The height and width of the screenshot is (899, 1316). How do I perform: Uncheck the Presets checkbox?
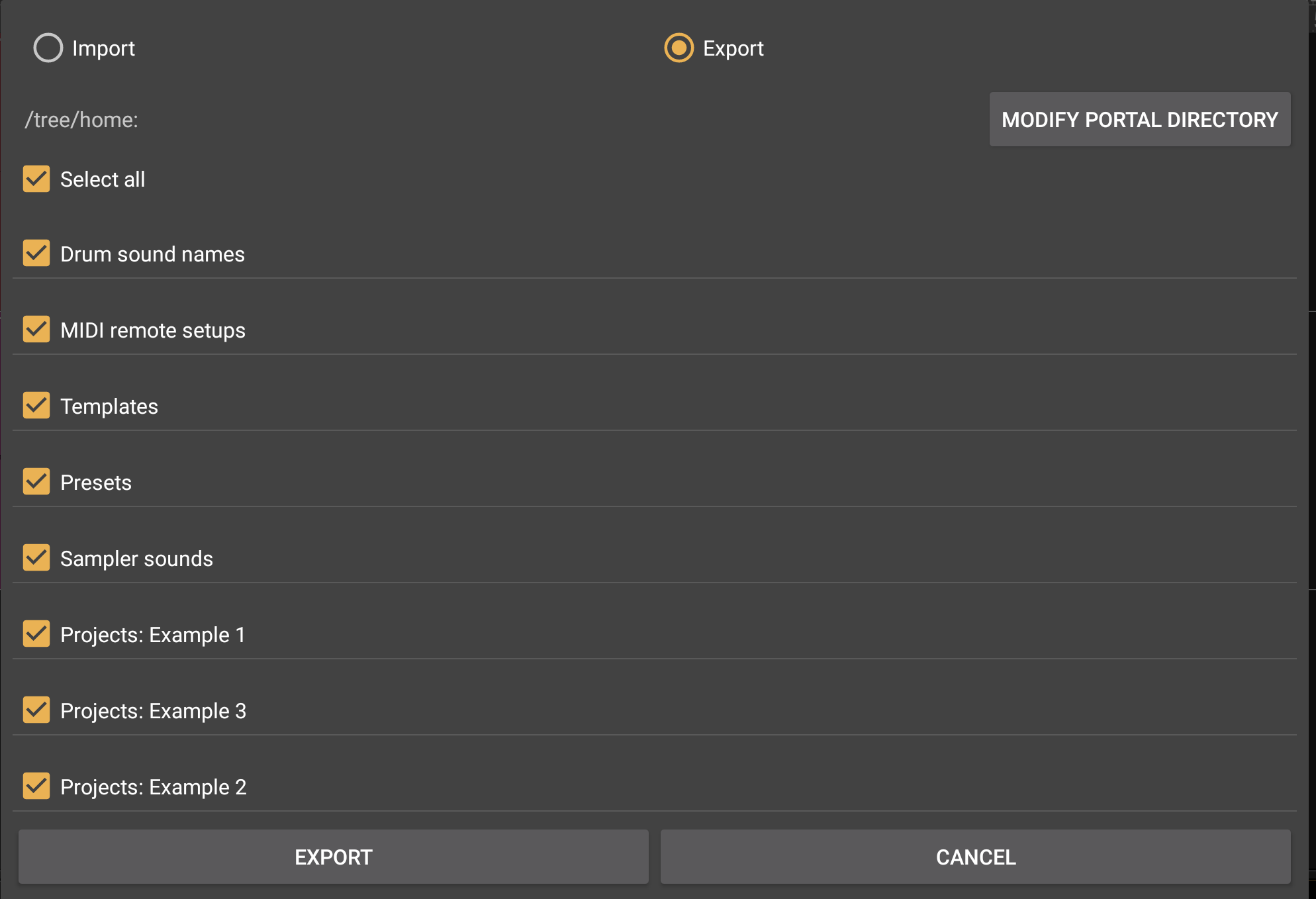point(36,482)
